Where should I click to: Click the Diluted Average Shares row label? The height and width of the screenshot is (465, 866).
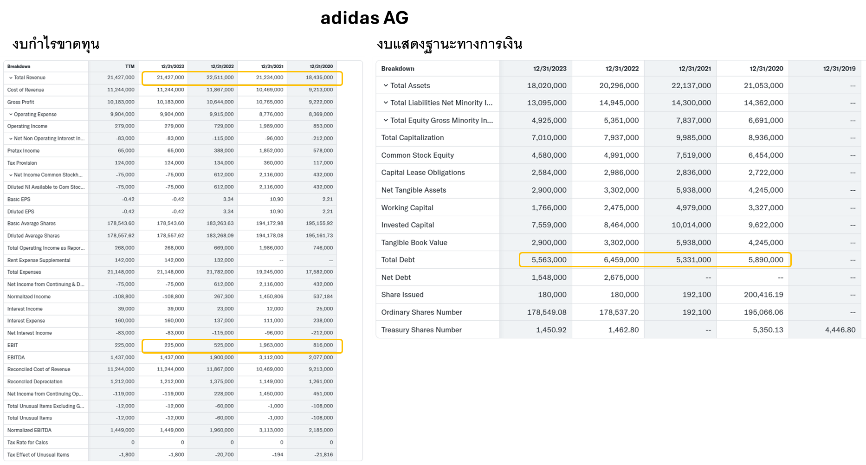[33, 236]
